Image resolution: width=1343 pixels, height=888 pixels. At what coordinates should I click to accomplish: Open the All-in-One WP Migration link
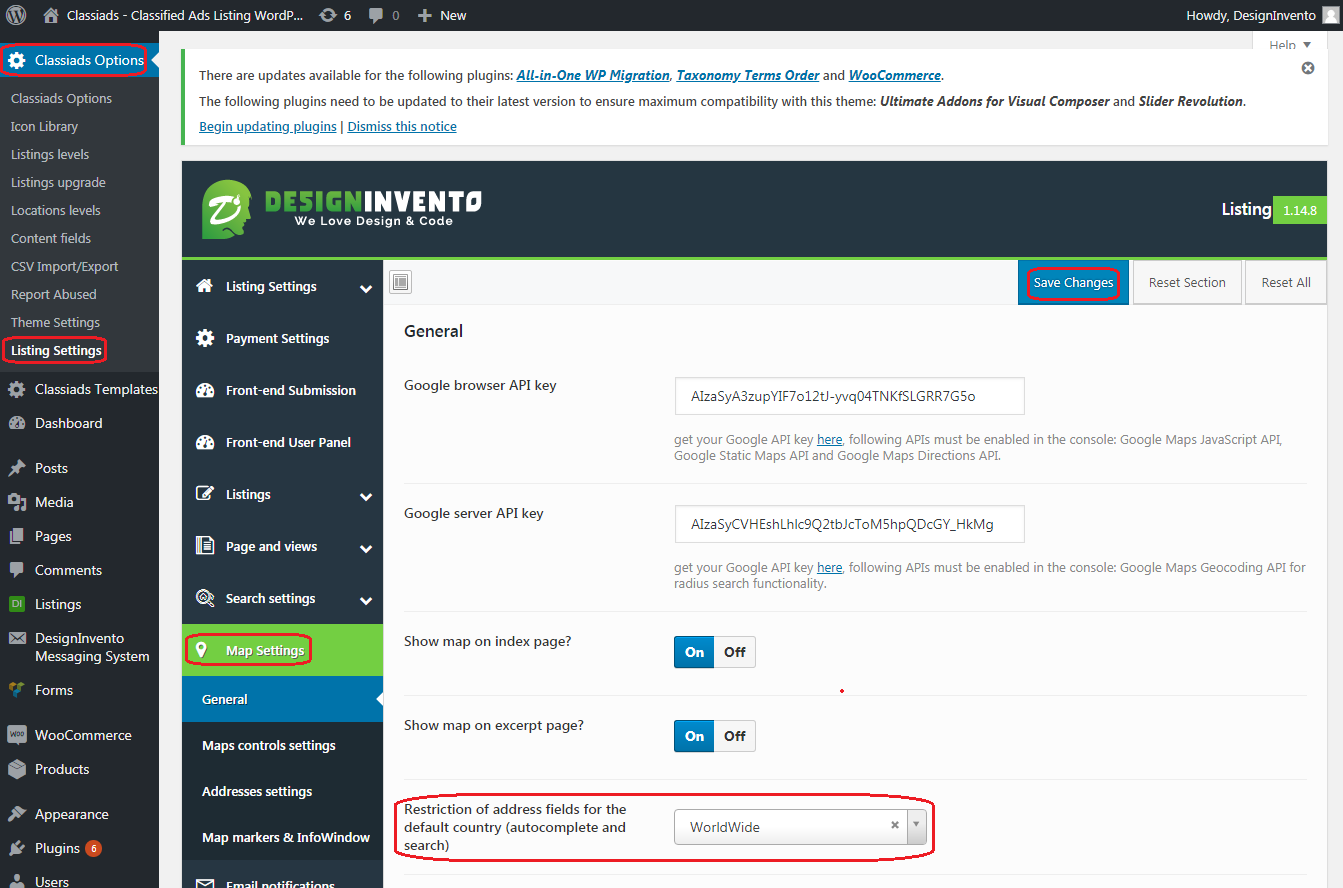(593, 75)
